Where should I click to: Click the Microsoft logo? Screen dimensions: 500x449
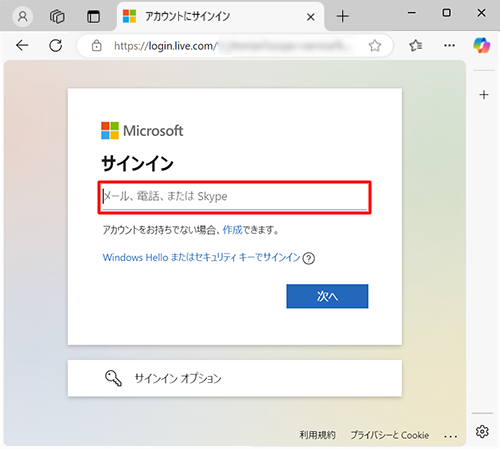pos(142,130)
